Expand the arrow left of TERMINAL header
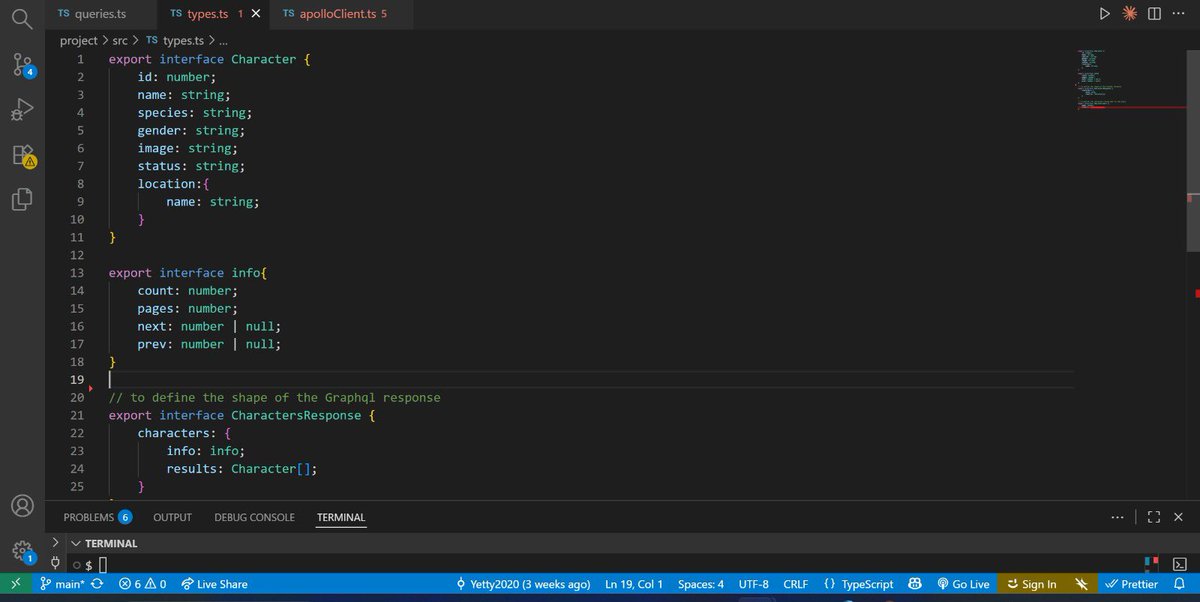This screenshot has width=1200, height=602. [55, 543]
